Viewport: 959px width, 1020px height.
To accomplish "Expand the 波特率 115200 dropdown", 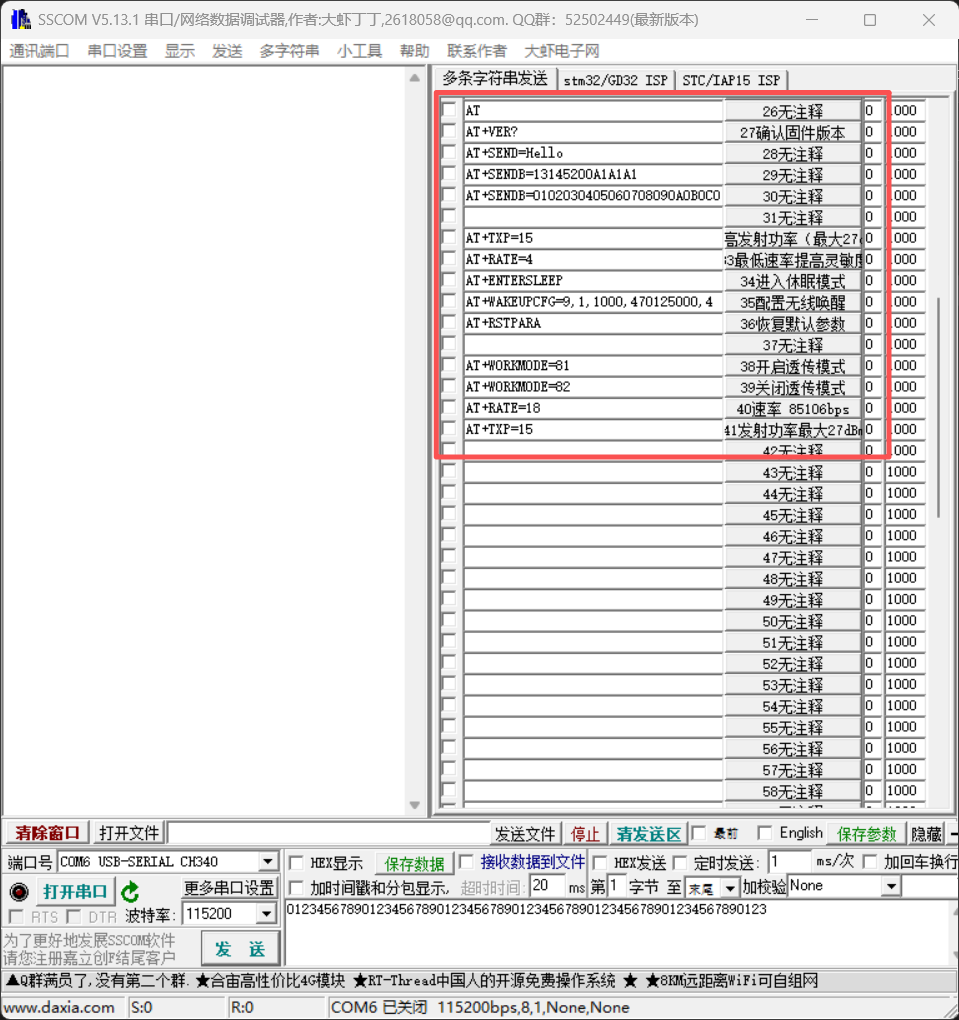I will 266,914.
